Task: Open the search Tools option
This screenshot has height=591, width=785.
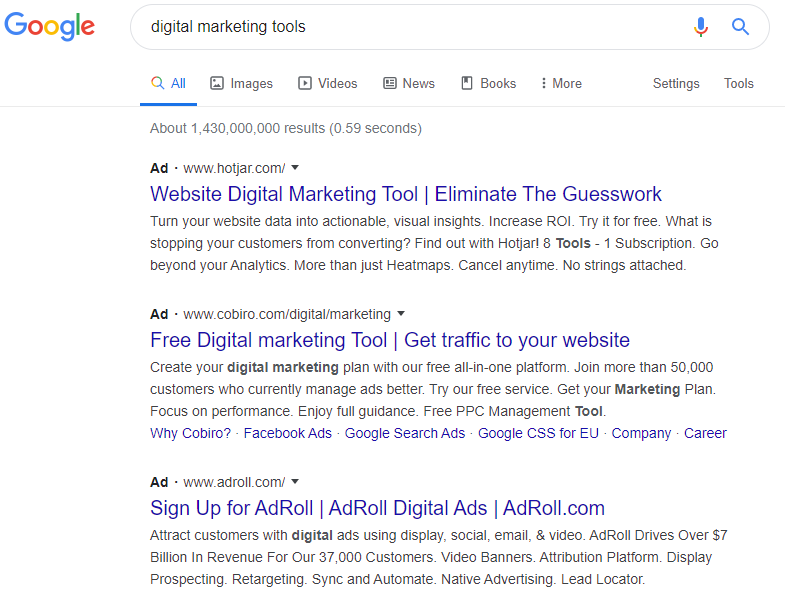Action: tap(739, 84)
